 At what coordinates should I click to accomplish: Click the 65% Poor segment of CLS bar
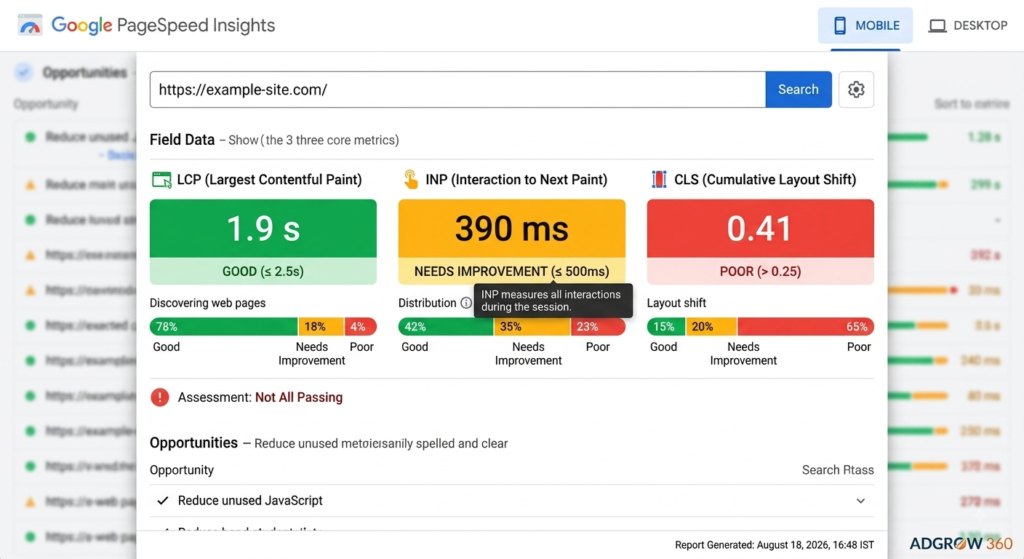805,327
